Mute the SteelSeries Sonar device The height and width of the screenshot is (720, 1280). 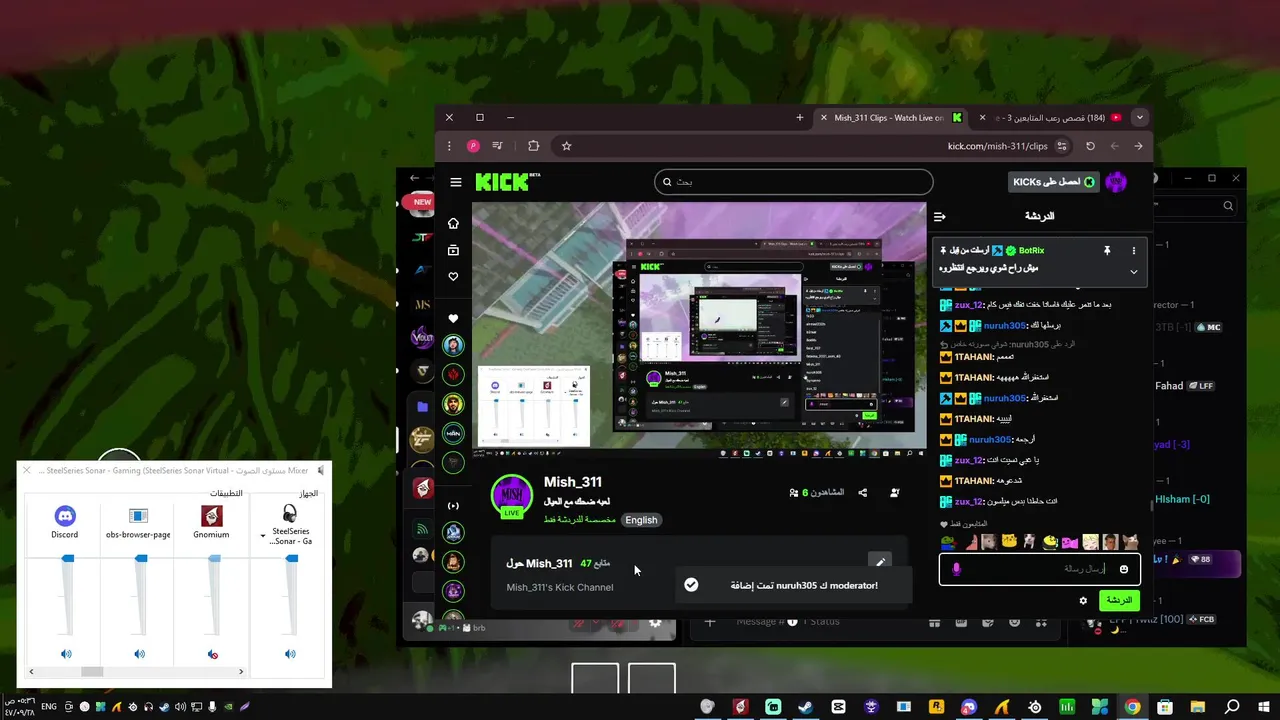pos(290,654)
